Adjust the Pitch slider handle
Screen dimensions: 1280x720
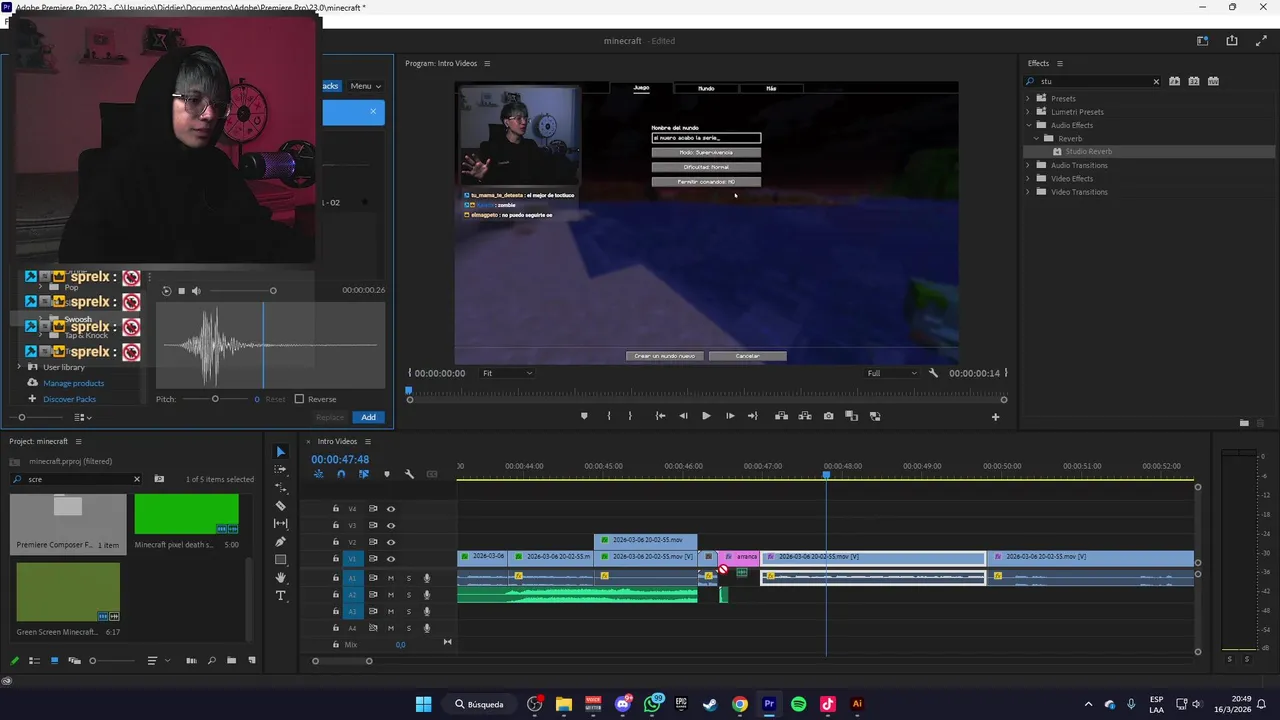[x=215, y=399]
